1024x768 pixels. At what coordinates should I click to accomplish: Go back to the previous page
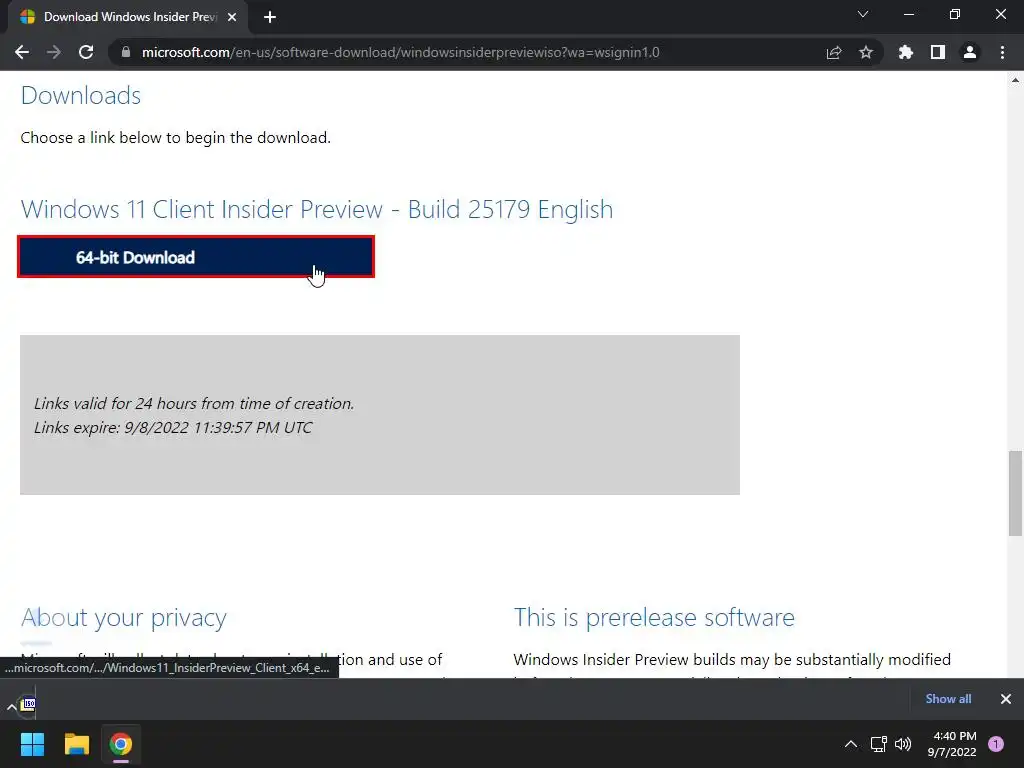pos(22,52)
